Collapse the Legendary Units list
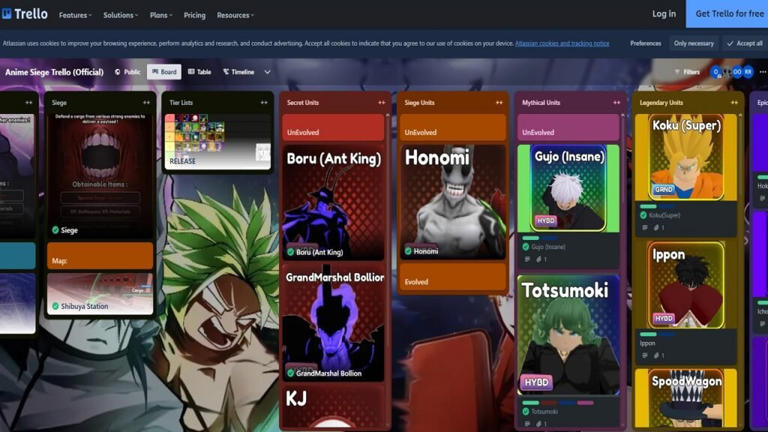This screenshot has height=432, width=768. tap(733, 102)
